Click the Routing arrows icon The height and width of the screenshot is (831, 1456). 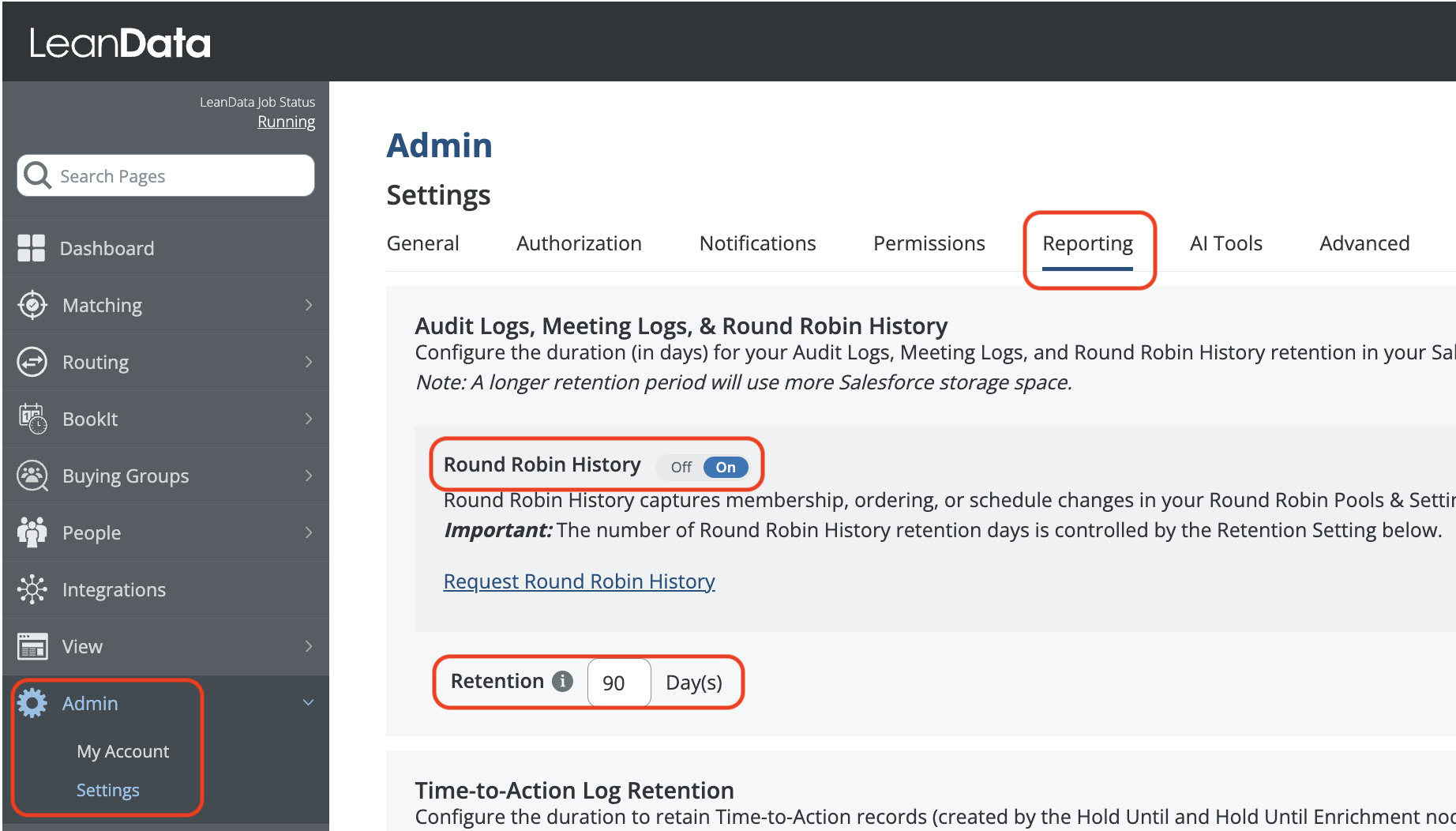coord(32,362)
